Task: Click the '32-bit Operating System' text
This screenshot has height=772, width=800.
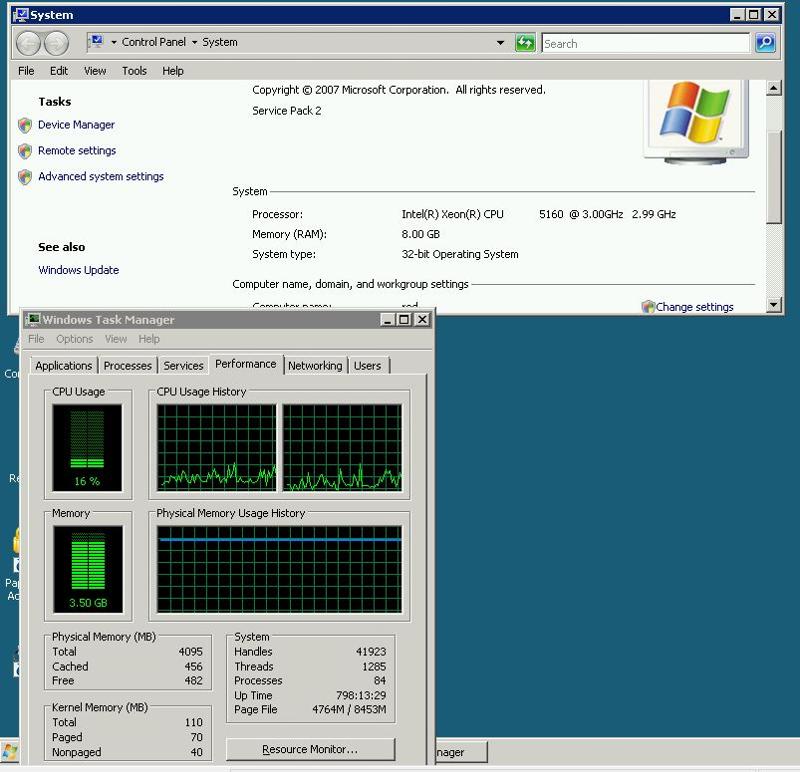Action: point(460,254)
